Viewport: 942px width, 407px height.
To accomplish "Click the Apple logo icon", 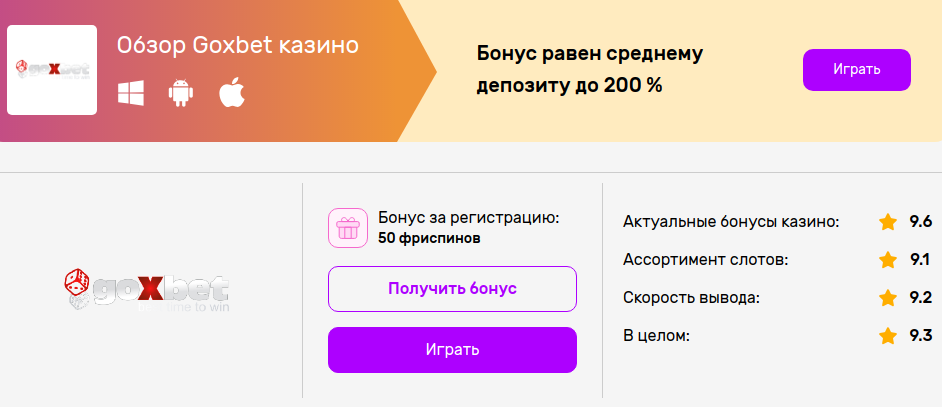I will pos(232,93).
